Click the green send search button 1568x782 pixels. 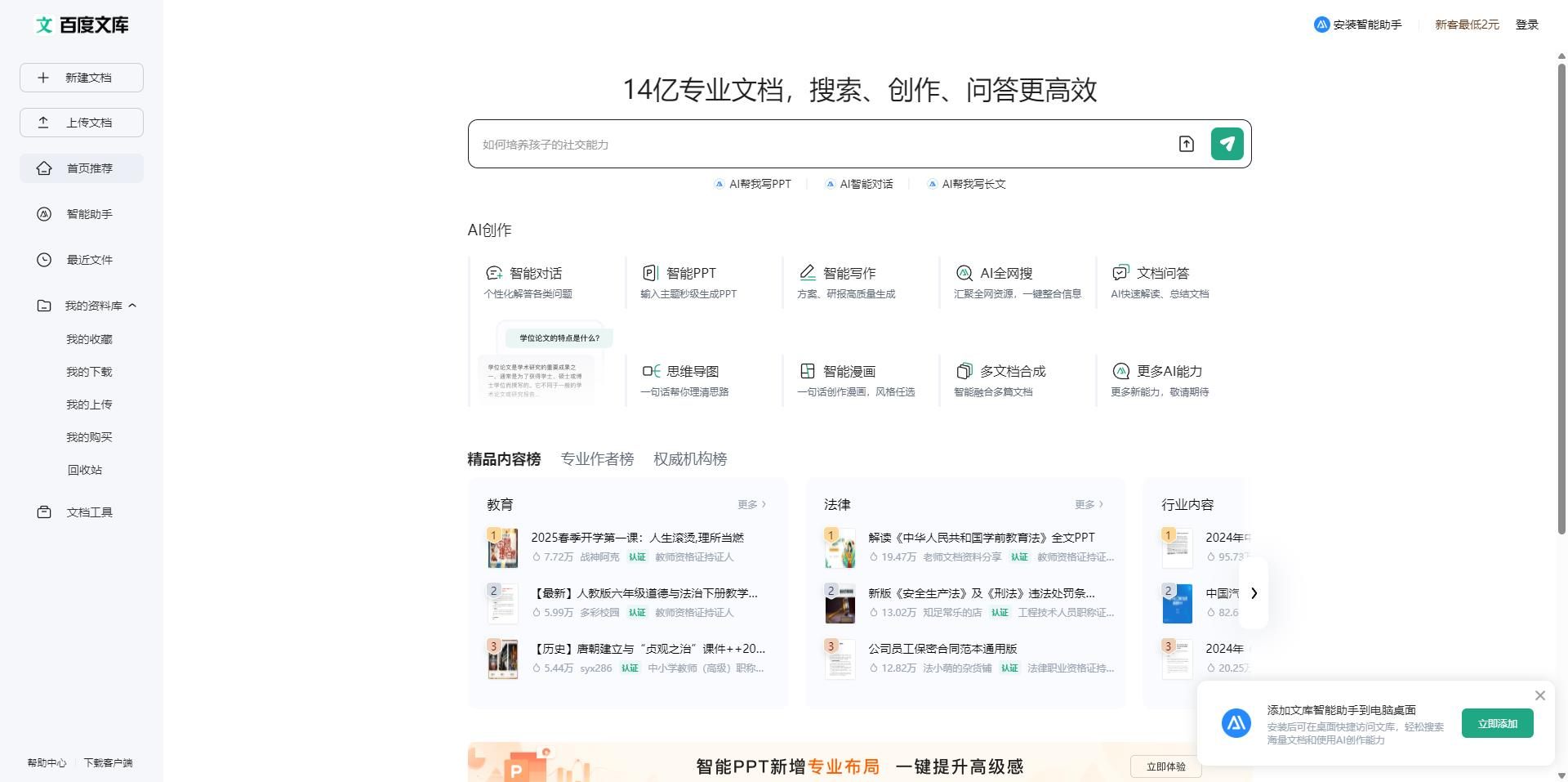point(1227,144)
